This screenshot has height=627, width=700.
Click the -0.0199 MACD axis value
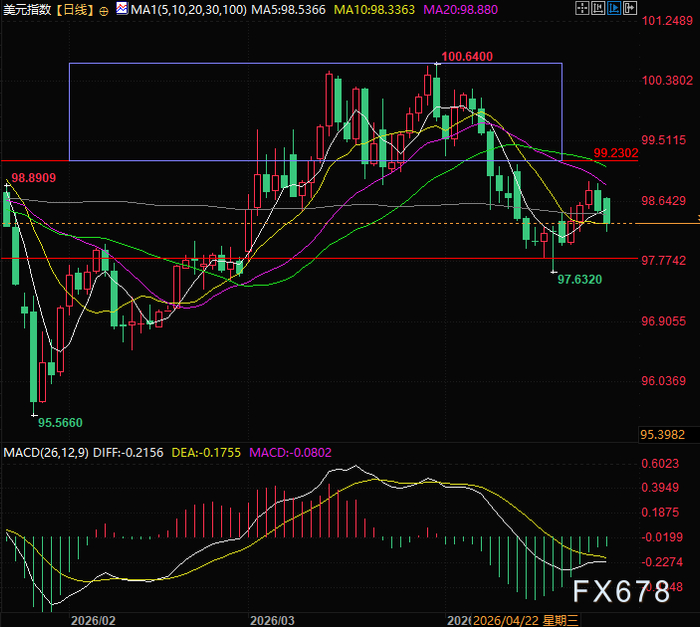coord(662,537)
